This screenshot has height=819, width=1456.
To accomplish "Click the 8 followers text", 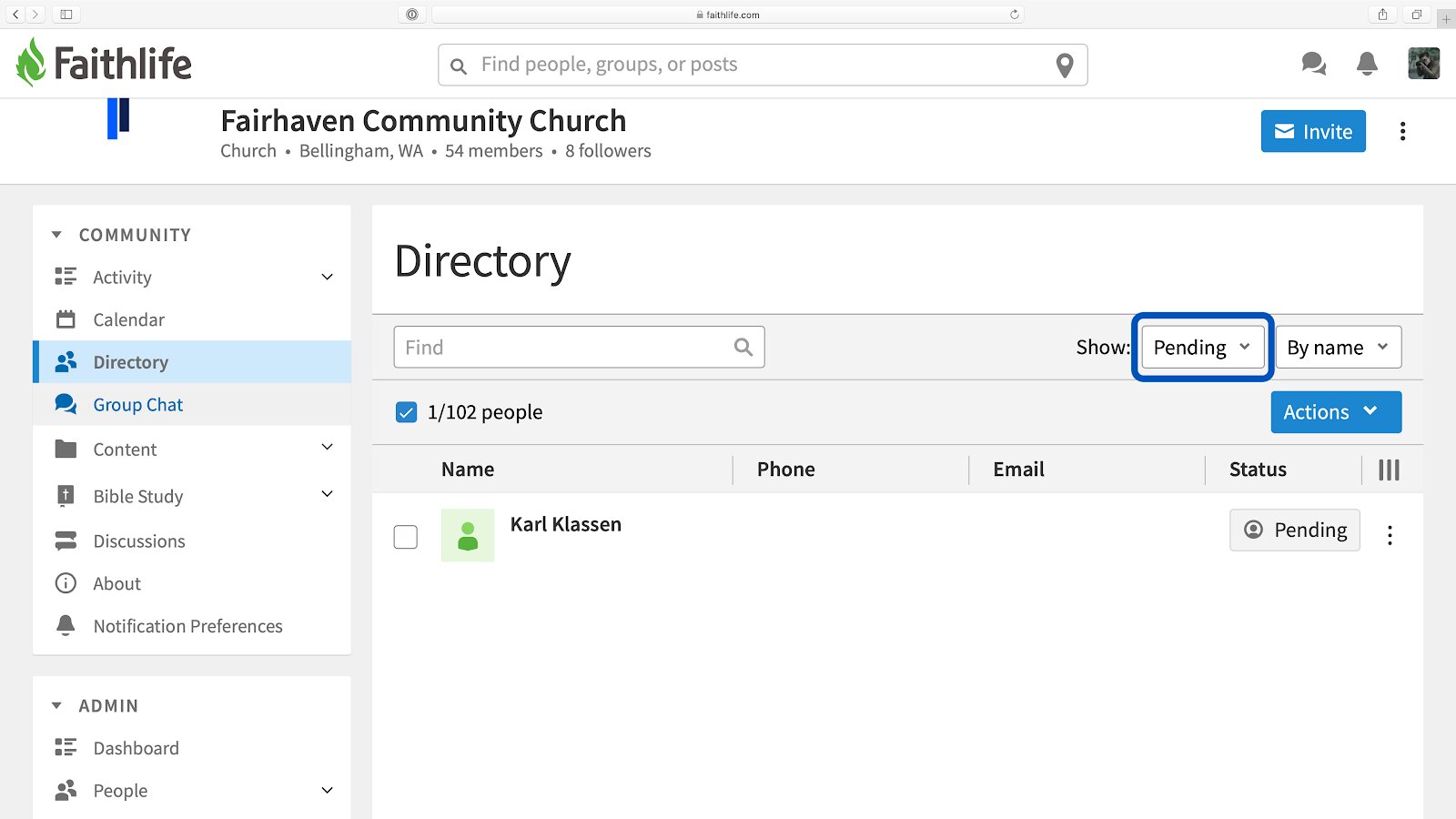I will click(x=608, y=151).
